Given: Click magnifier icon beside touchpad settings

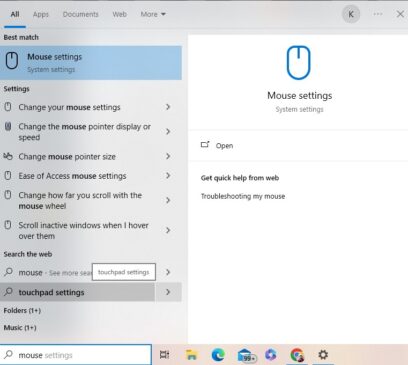Looking at the screenshot, I should tap(8, 292).
